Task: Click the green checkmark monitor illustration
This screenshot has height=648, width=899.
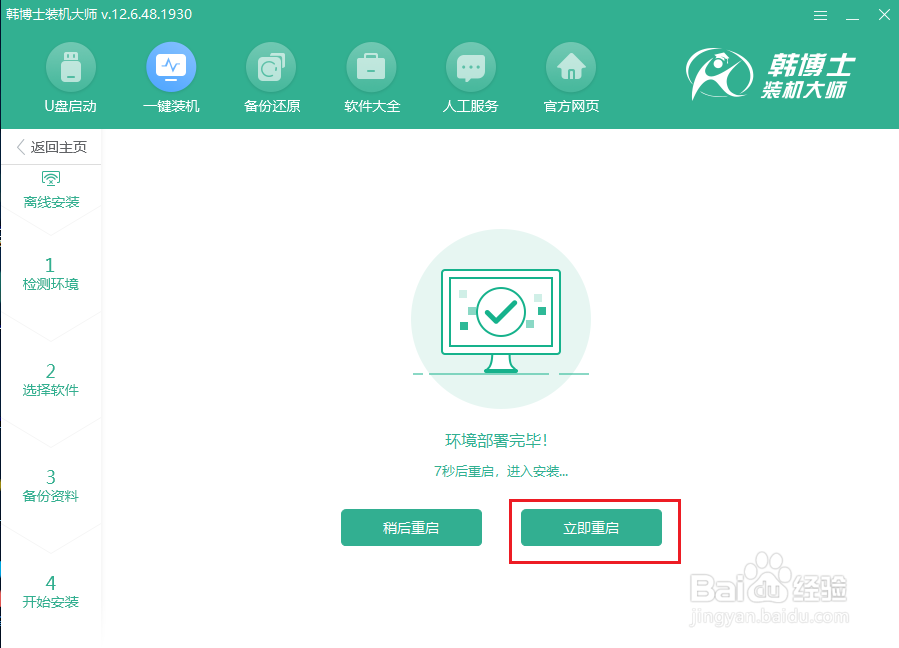Action: pyautogui.click(x=500, y=315)
